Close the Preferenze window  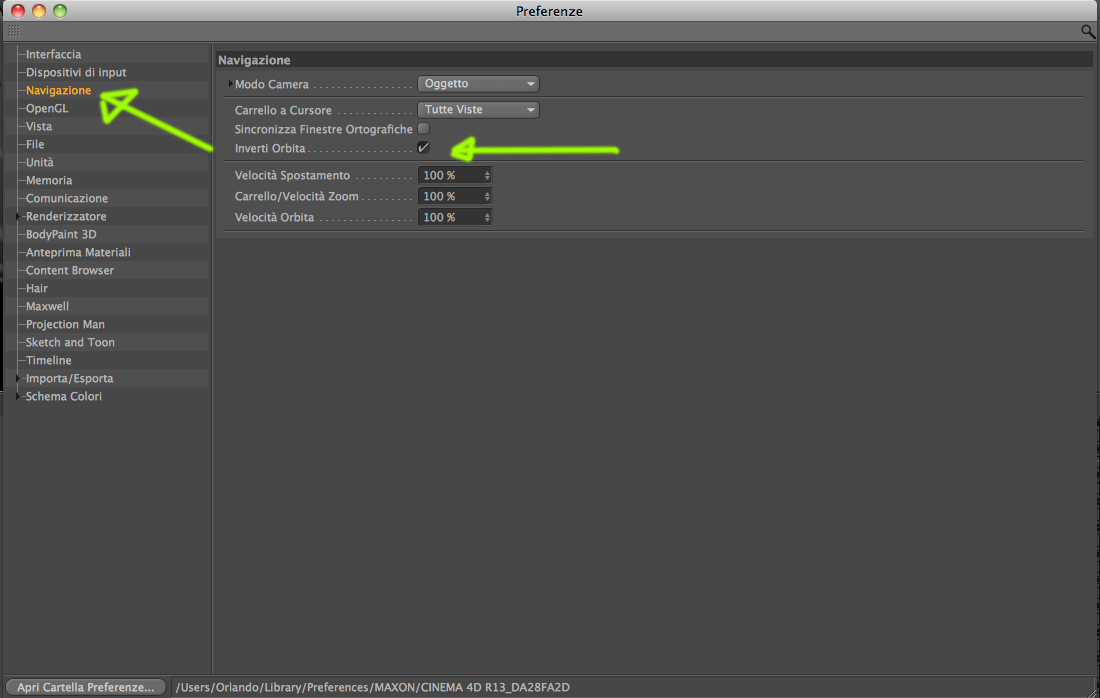[x=18, y=11]
